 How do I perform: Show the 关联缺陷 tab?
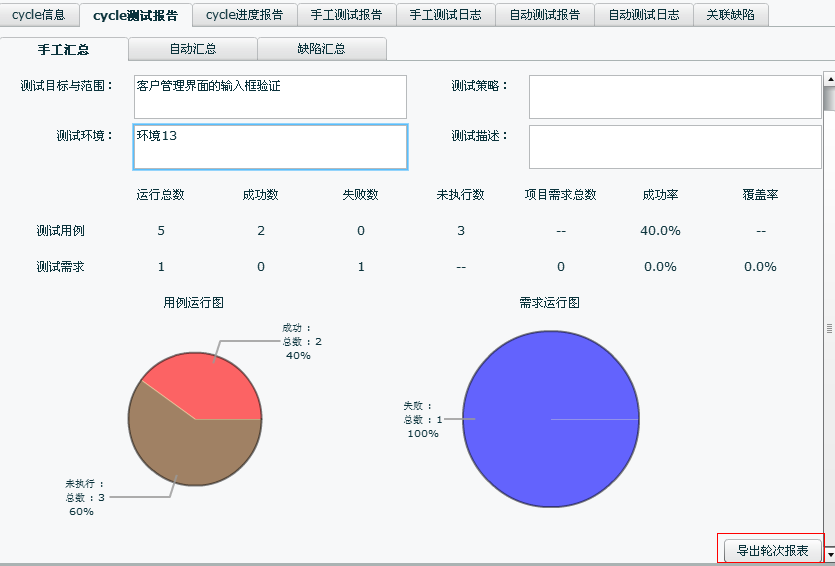click(730, 15)
